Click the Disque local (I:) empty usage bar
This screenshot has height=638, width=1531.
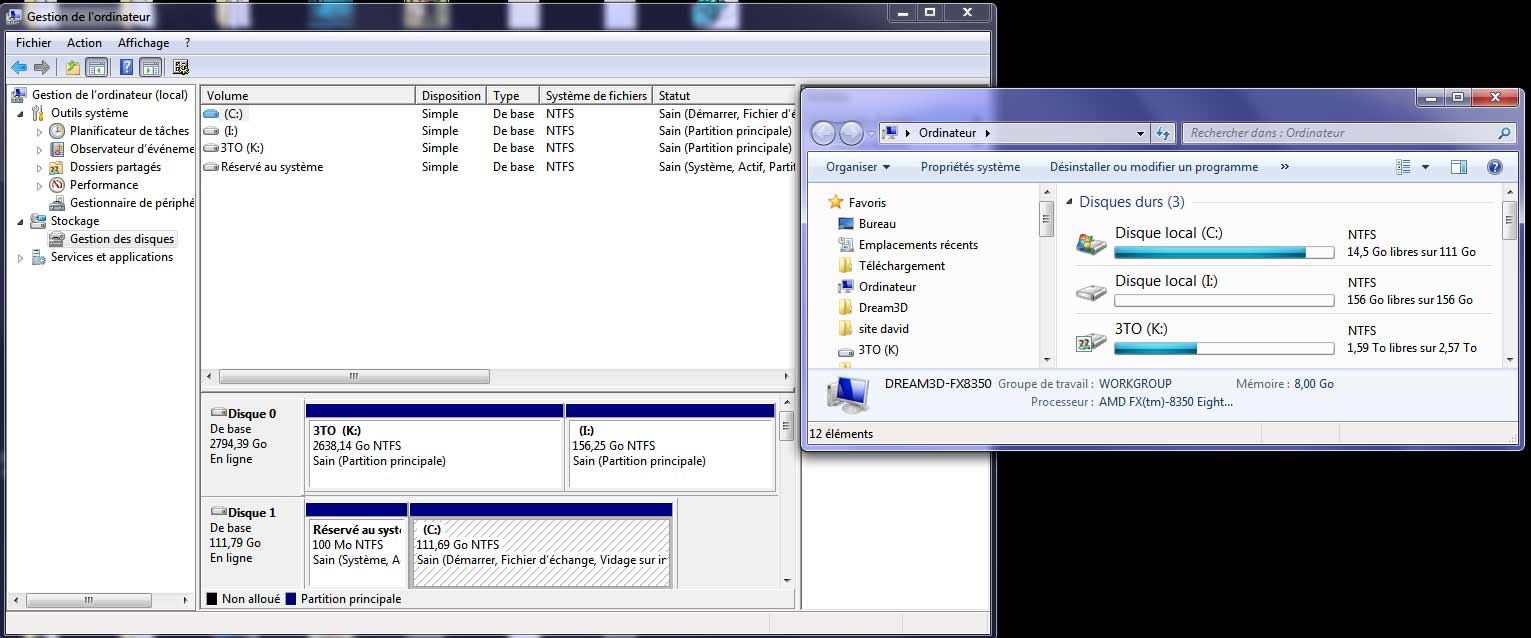click(x=1224, y=300)
